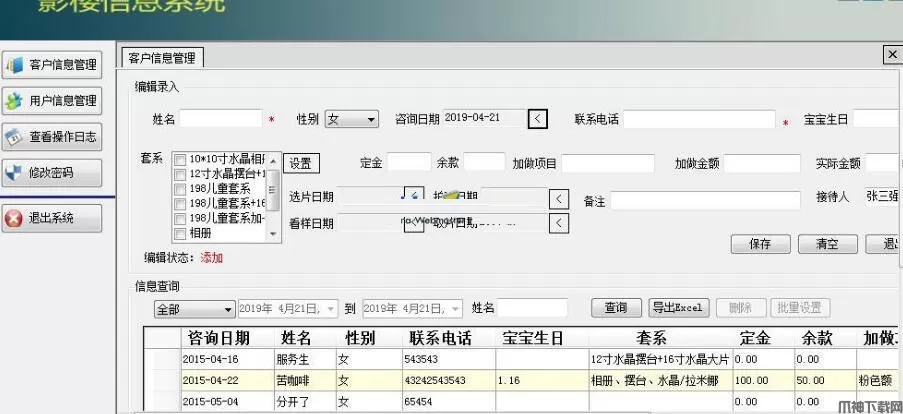Click the 套系 list scrollbar down arrow
The height and width of the screenshot is (414, 903).
[x=273, y=235]
